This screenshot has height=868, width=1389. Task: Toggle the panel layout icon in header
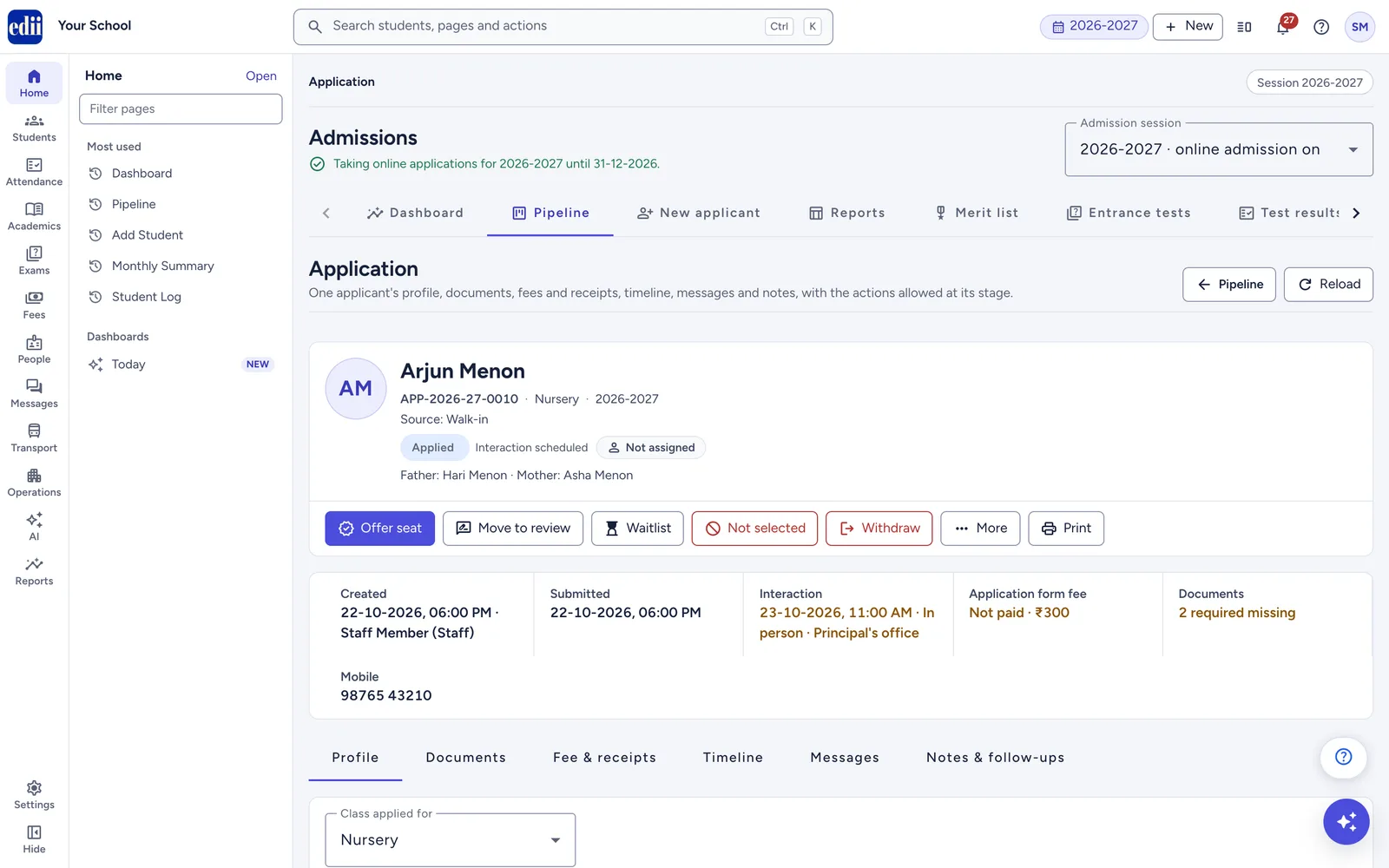pyautogui.click(x=1244, y=27)
